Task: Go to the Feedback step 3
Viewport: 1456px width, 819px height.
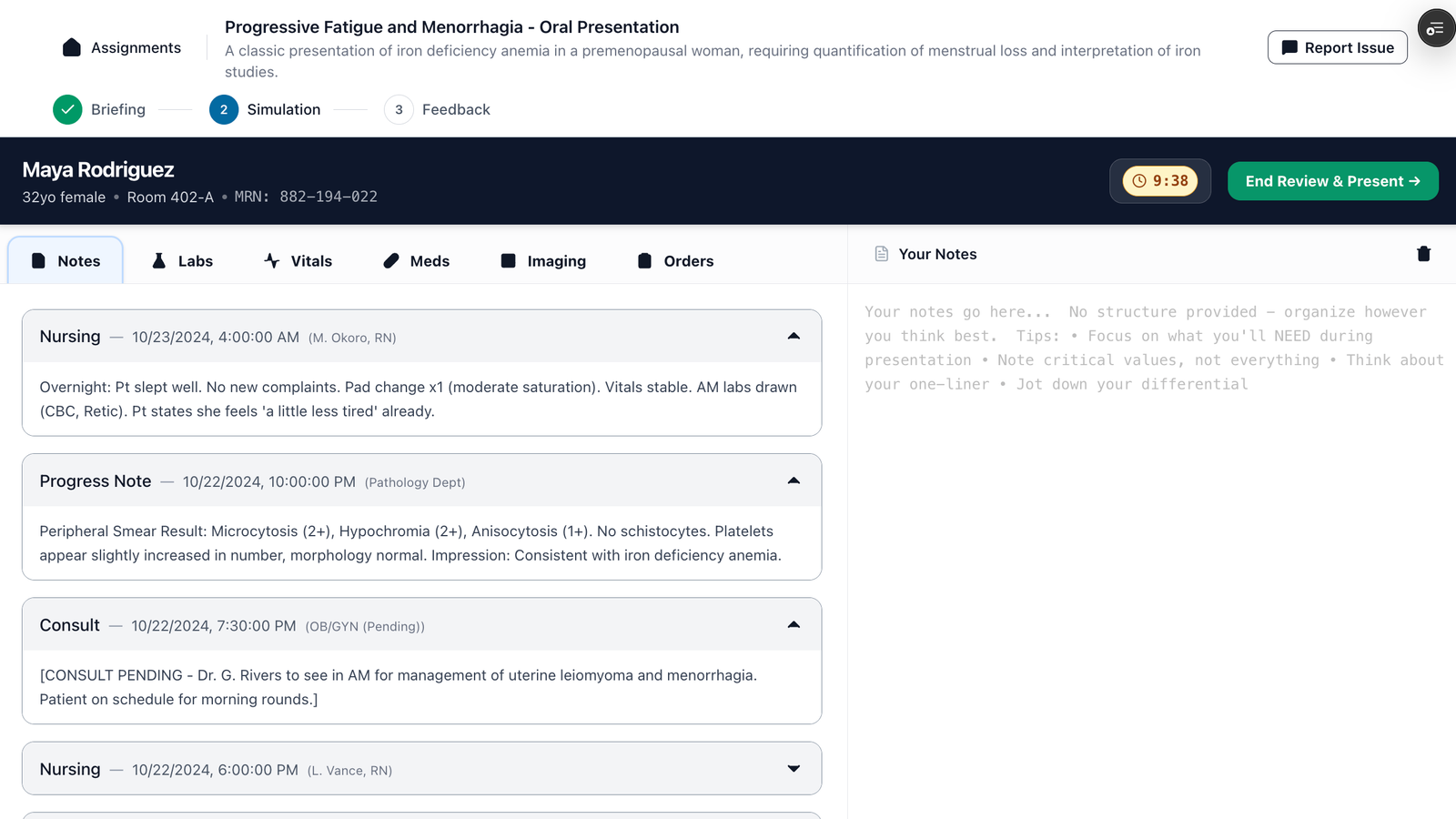Action: [399, 109]
